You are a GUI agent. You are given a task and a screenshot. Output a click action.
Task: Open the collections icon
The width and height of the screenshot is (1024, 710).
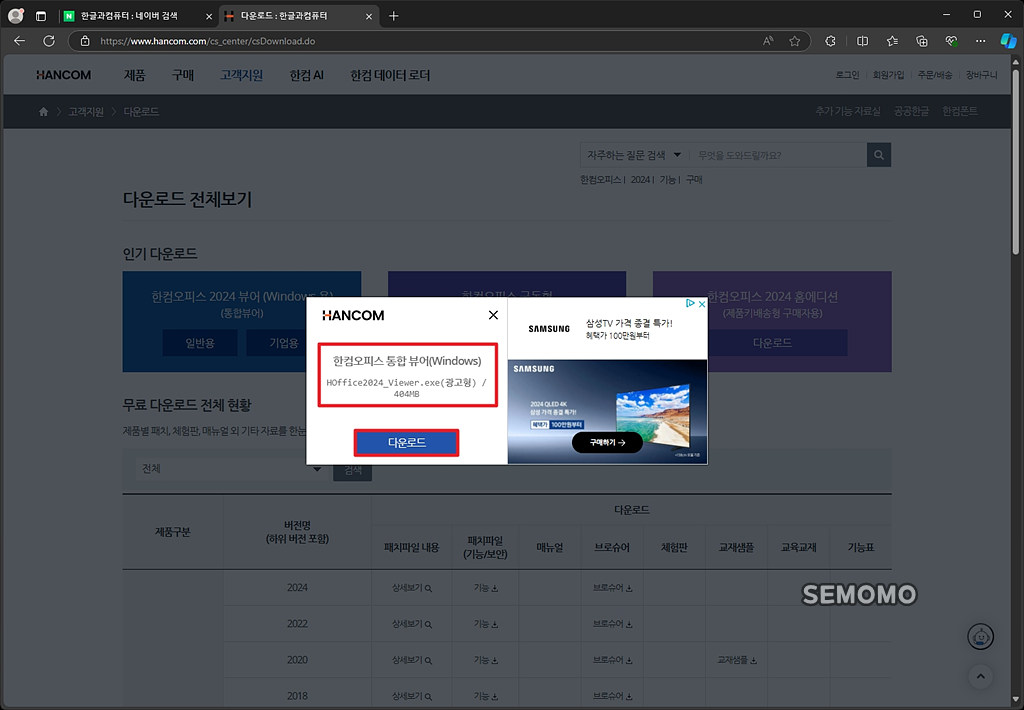coord(921,41)
